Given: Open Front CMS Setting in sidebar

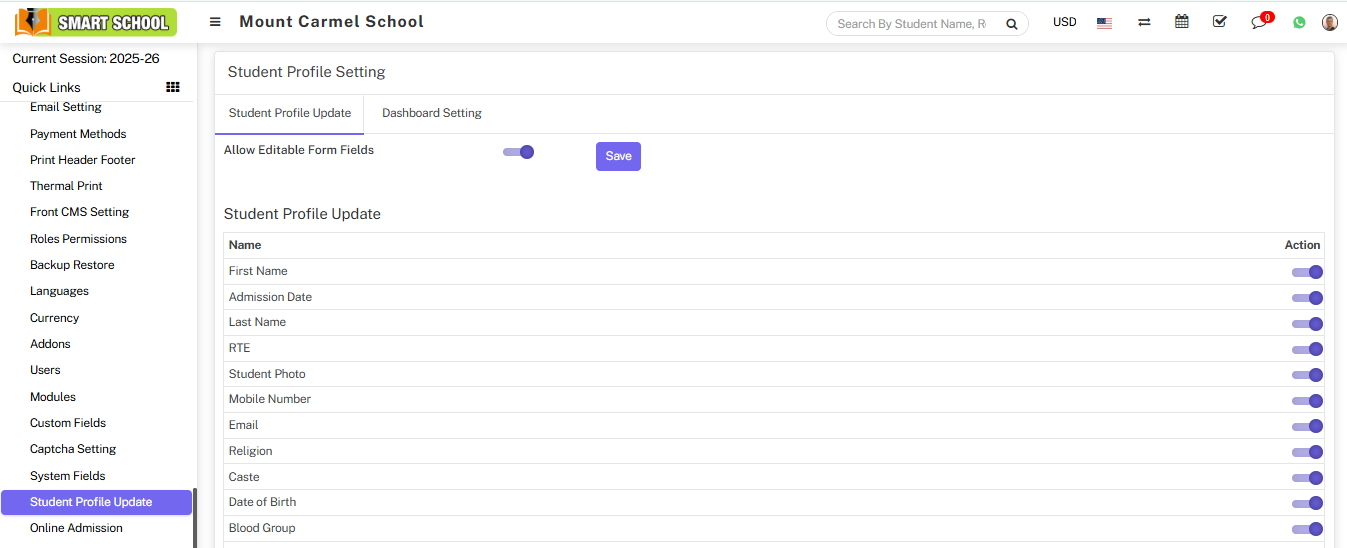Looking at the screenshot, I should 79,212.
